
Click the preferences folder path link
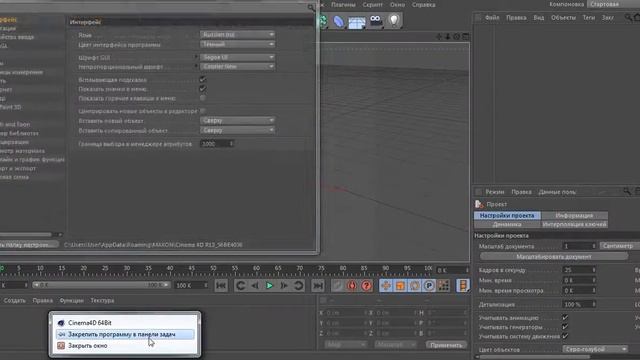[x=153, y=245]
